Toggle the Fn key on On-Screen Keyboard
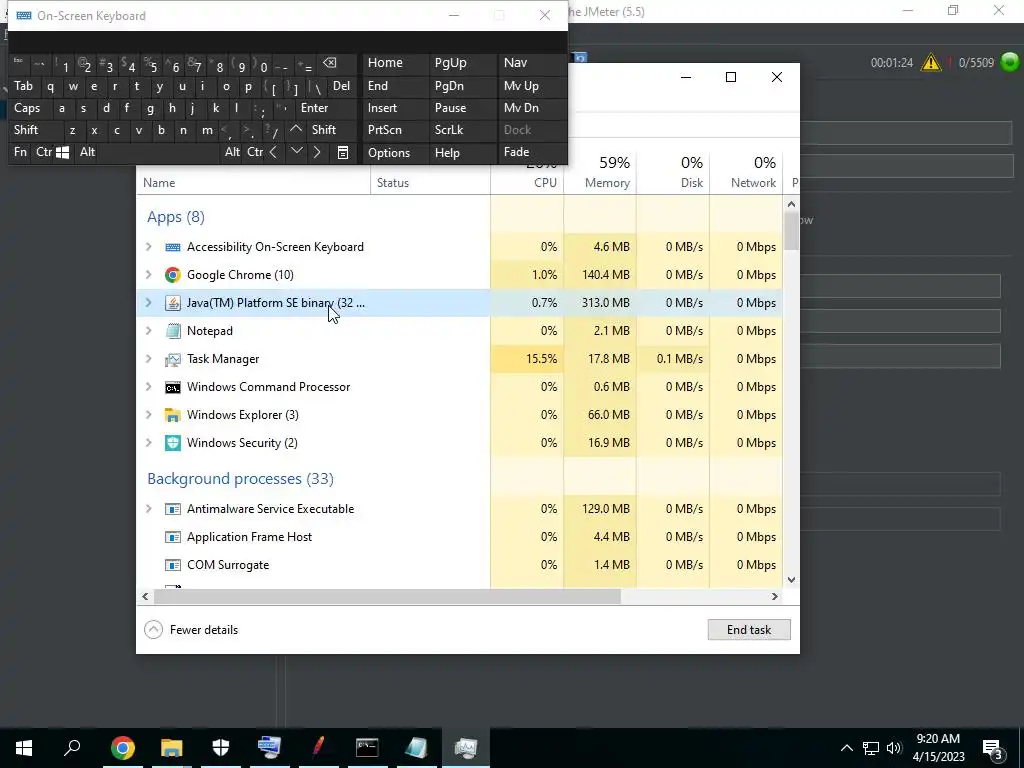Viewport: 1024px width, 768px height. 20,152
